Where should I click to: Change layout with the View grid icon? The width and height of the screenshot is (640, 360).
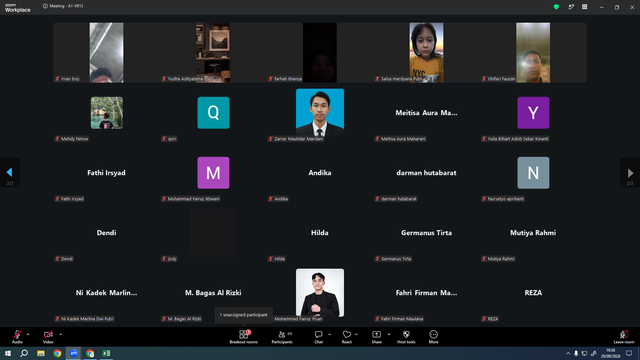coord(584,7)
